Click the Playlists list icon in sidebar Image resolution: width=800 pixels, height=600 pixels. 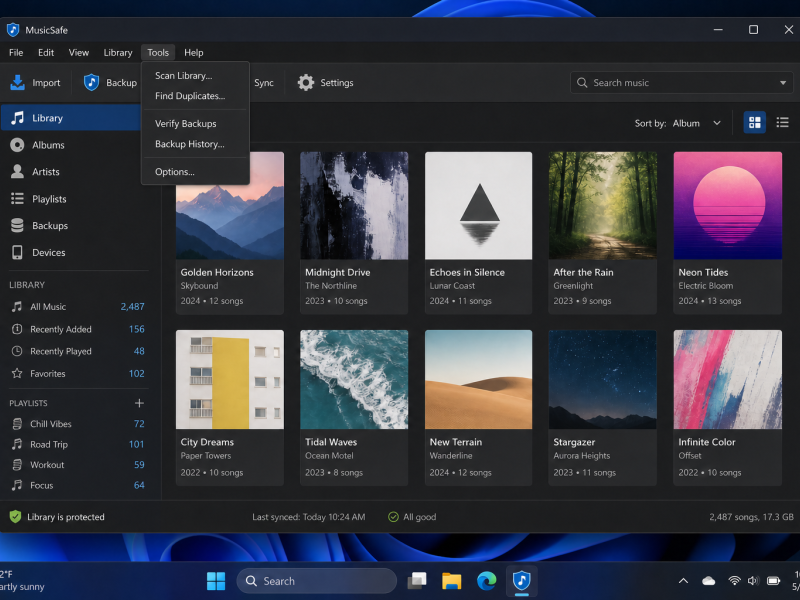(17, 198)
